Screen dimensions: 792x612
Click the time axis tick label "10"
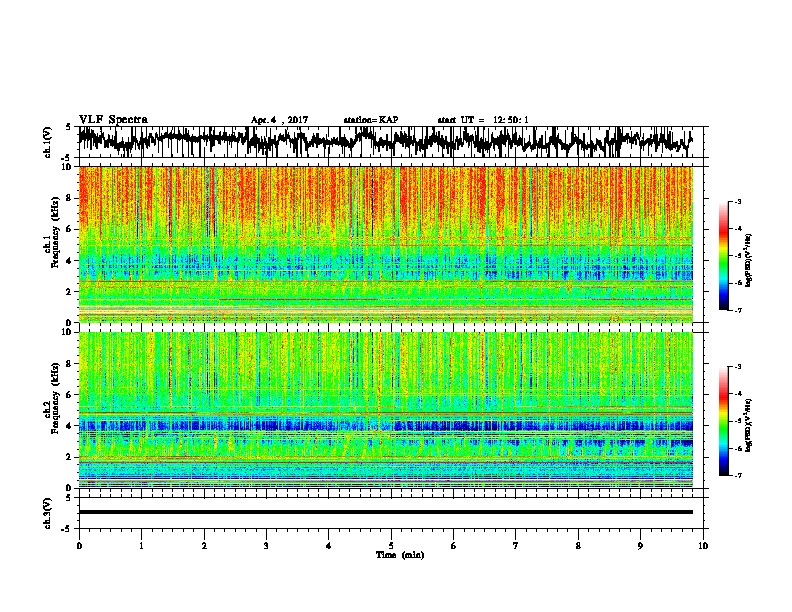703,546
